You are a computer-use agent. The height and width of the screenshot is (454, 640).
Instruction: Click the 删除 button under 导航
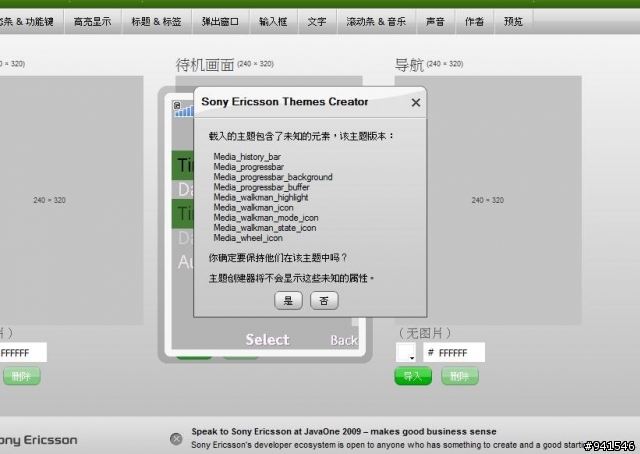pyautogui.click(x=460, y=376)
